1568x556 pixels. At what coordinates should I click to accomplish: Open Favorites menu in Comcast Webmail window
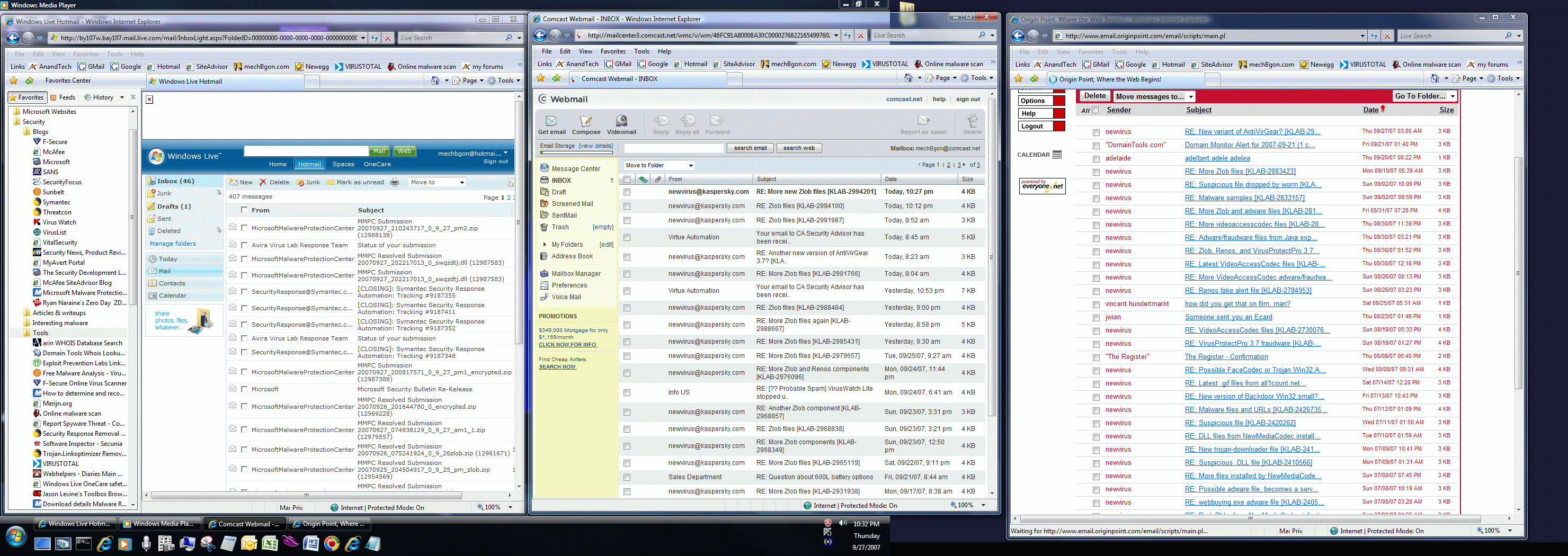pos(612,52)
